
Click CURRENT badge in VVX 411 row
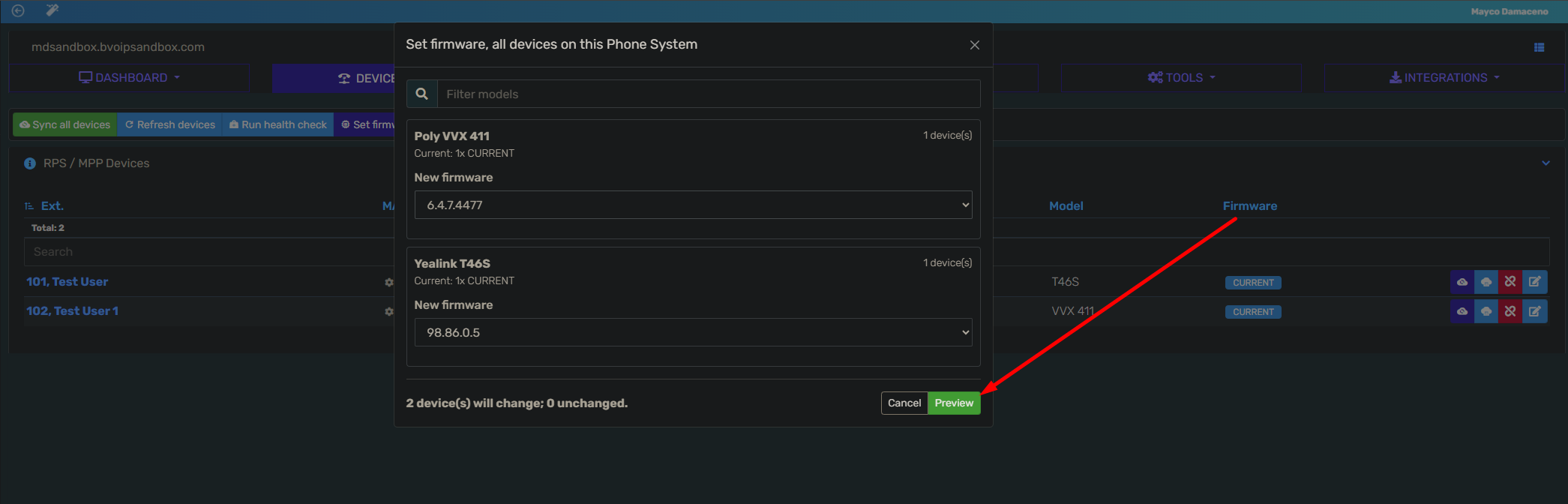[1253, 312]
